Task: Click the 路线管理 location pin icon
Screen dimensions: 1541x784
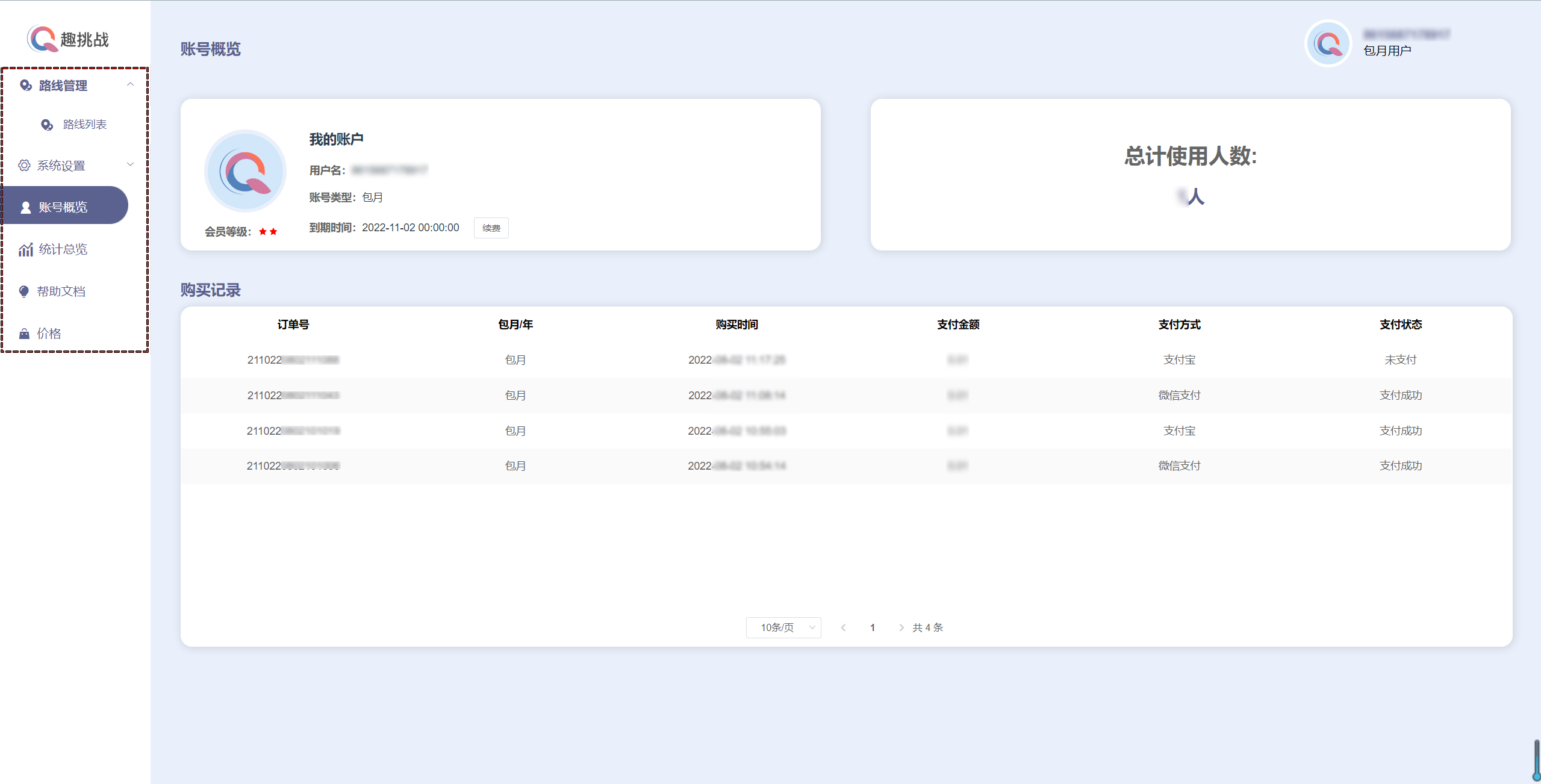Action: [x=25, y=86]
